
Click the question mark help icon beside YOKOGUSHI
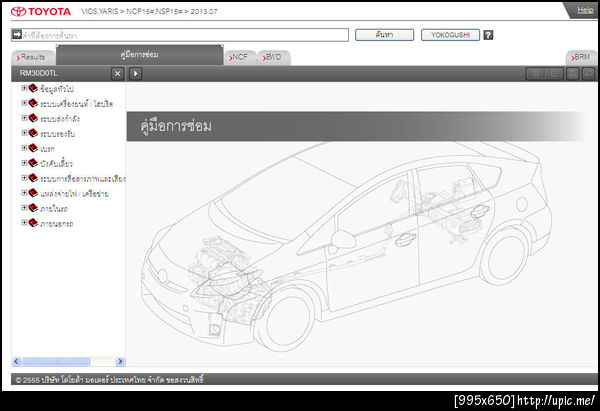(488, 35)
